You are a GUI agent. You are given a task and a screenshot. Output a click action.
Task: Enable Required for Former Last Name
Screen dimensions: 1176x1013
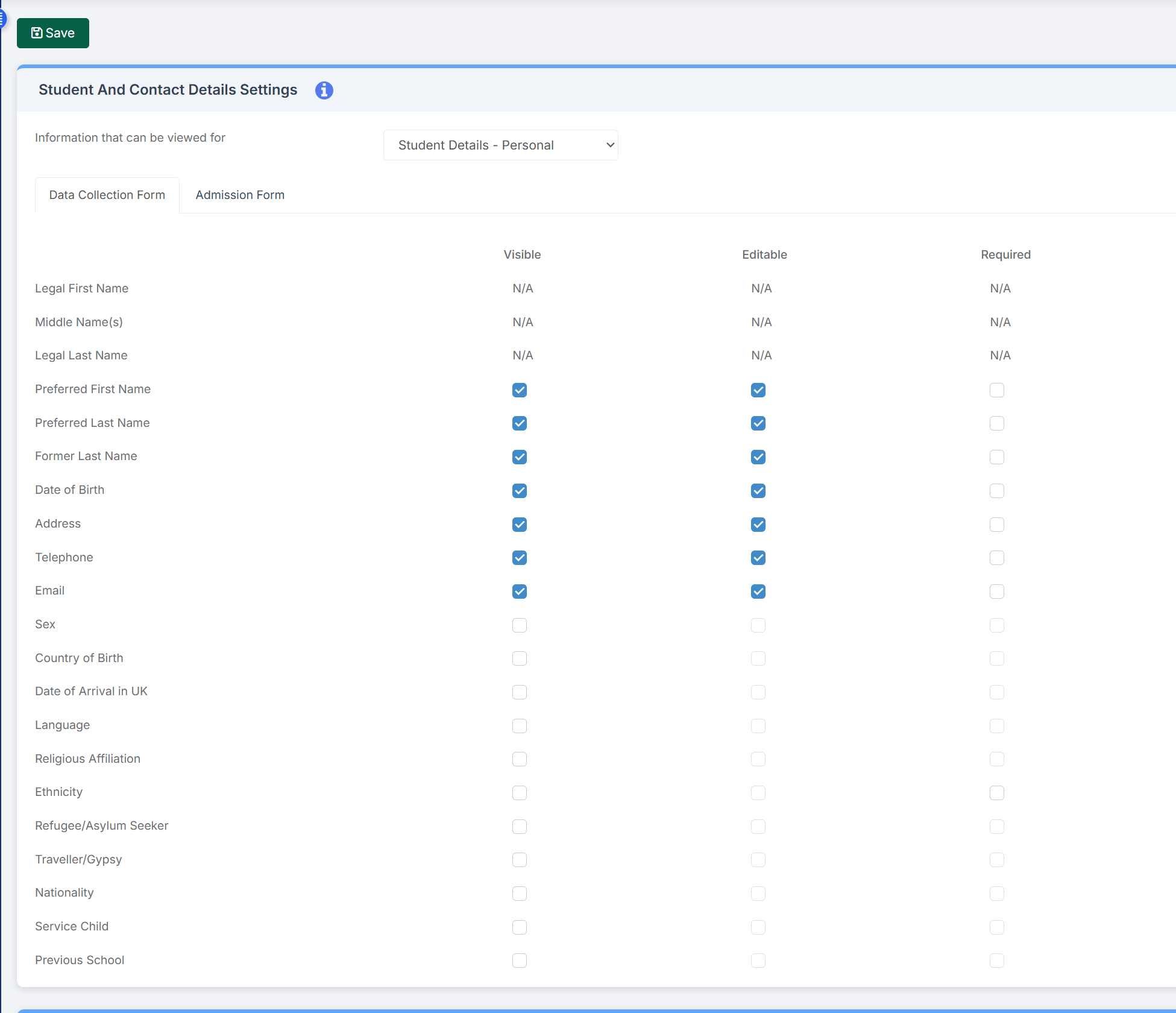coord(996,457)
